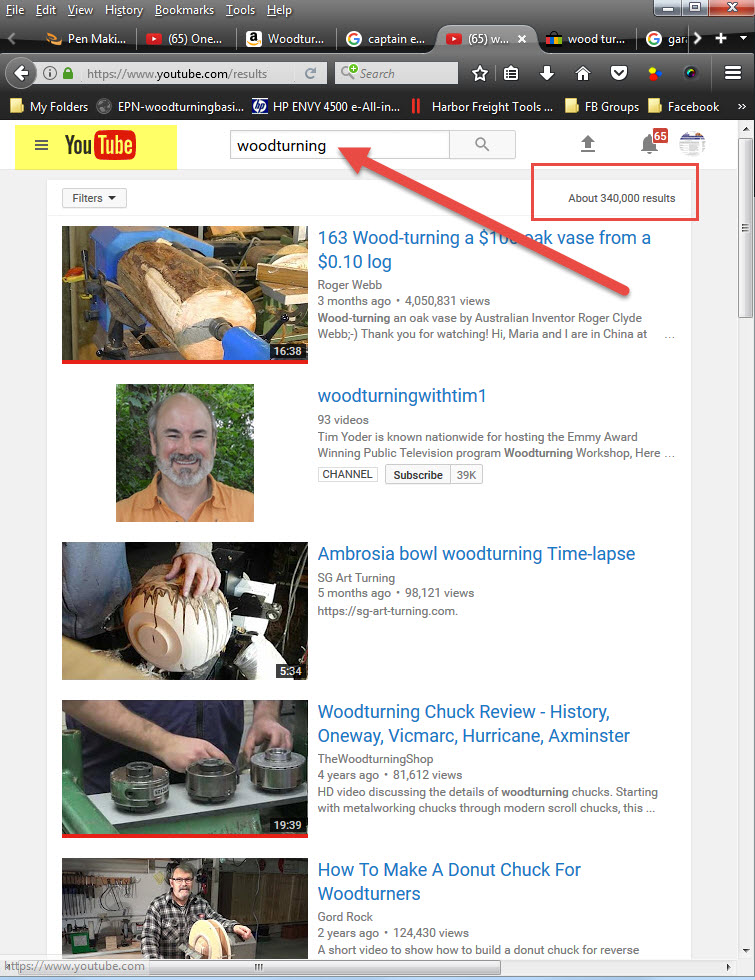The image size is (755, 980).
Task: Open the Filters dropdown
Action: 94,198
